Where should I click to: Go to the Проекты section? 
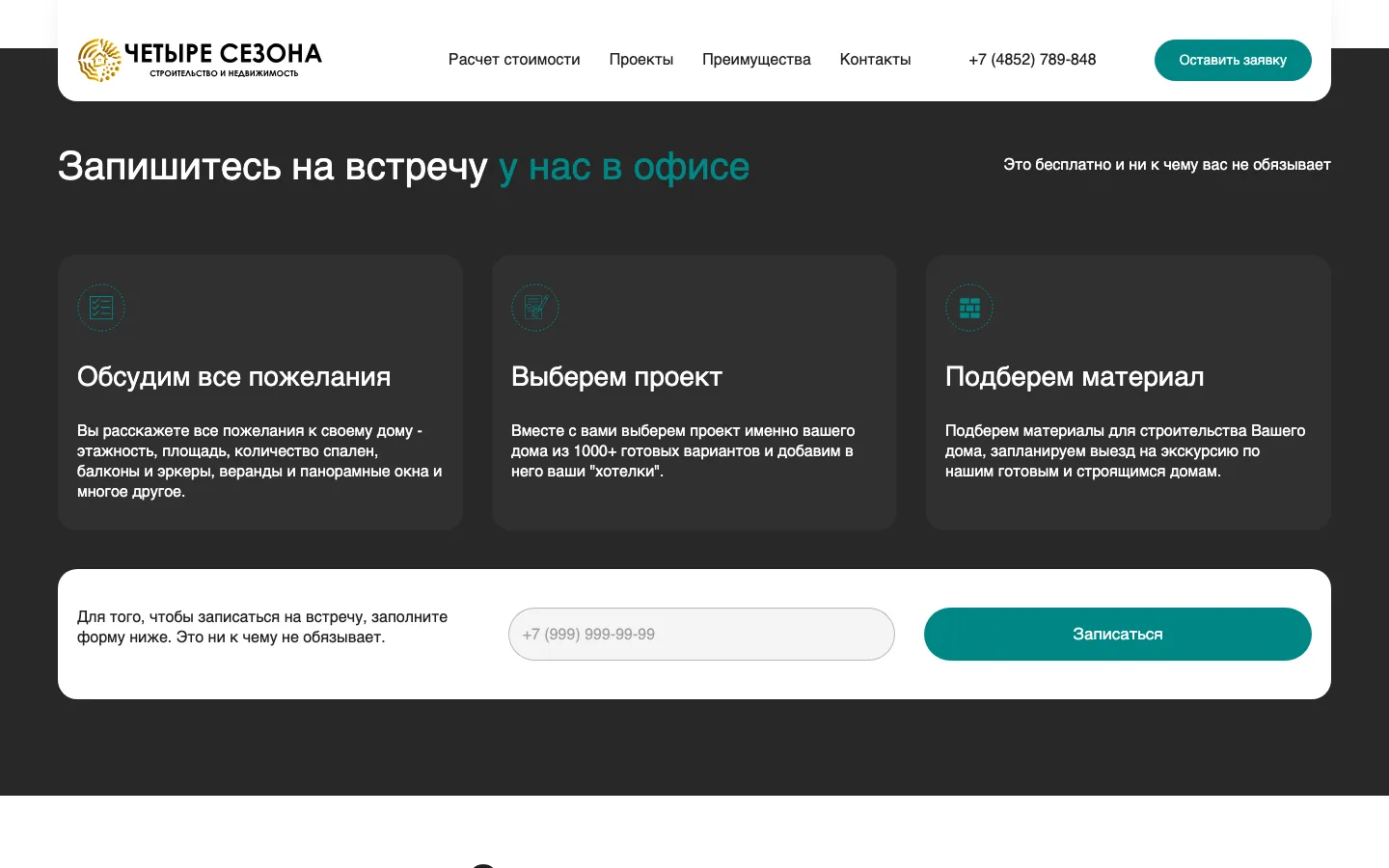point(641,60)
